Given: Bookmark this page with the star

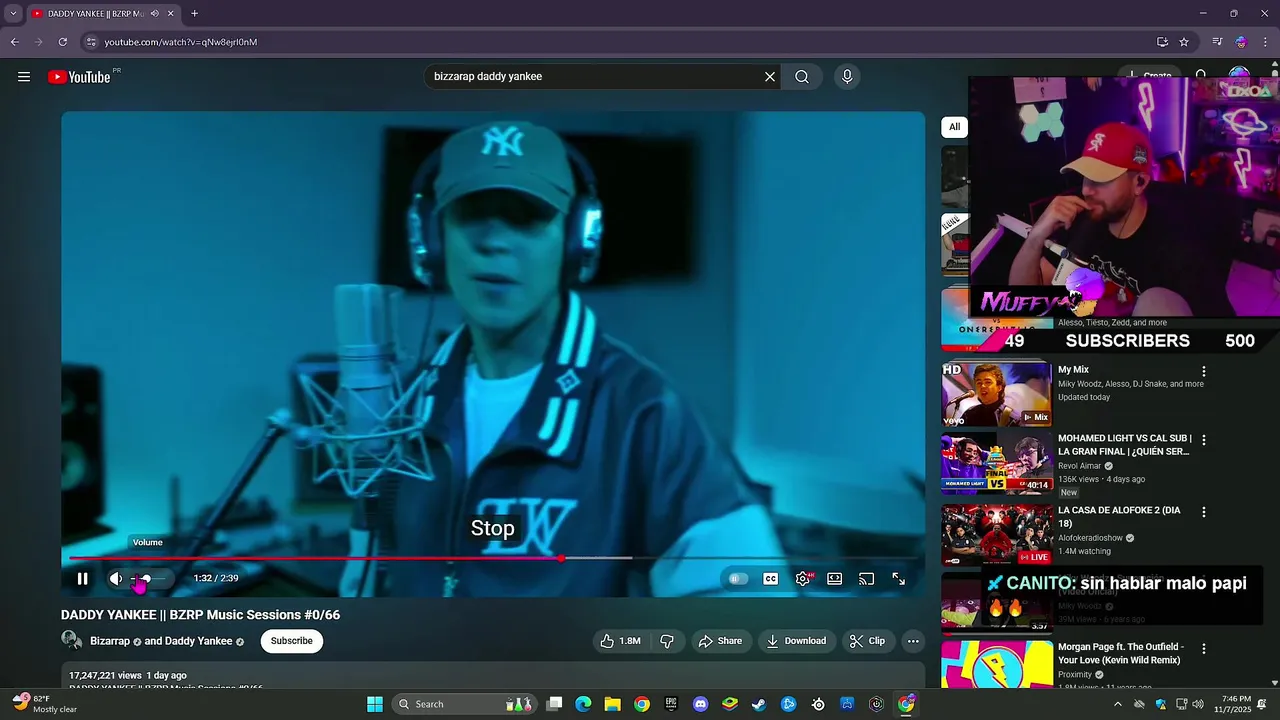Looking at the screenshot, I should tap(1184, 42).
